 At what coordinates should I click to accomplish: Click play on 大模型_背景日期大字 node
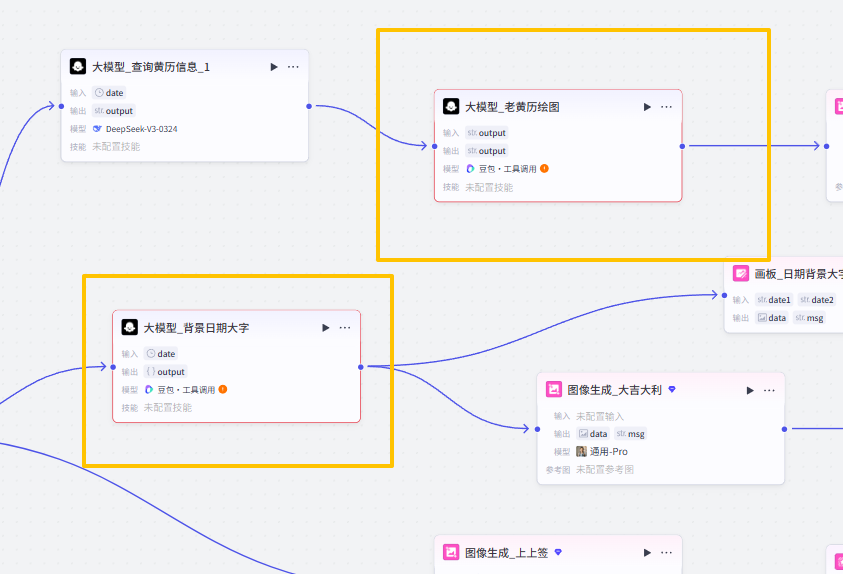[325, 328]
